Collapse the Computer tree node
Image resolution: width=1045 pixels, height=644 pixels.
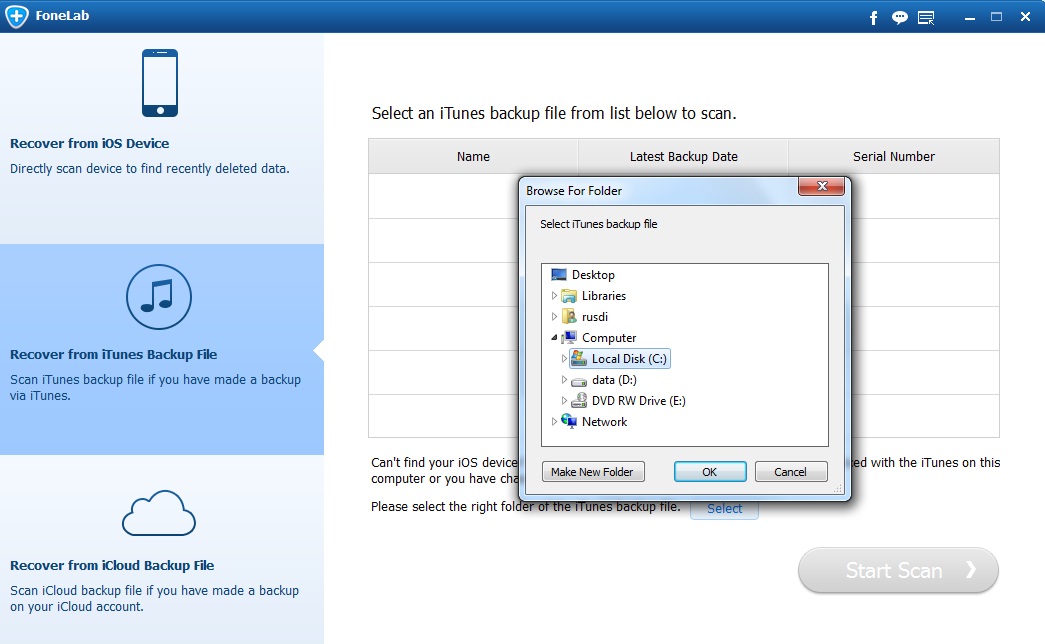(x=554, y=337)
